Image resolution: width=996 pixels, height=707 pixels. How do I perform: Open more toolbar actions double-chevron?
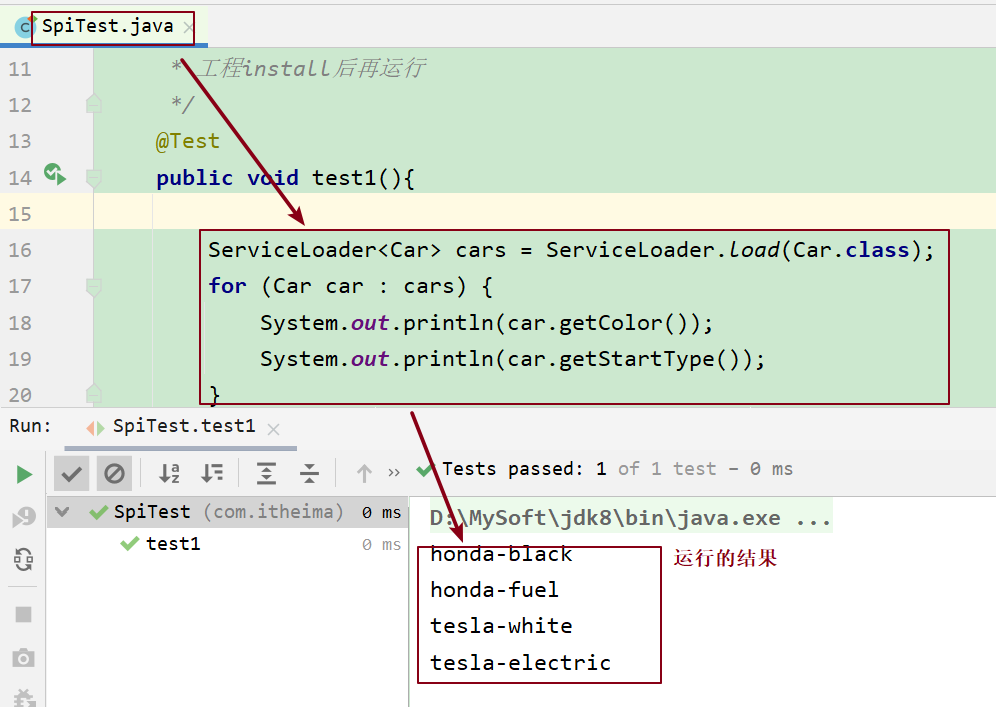pos(394,473)
